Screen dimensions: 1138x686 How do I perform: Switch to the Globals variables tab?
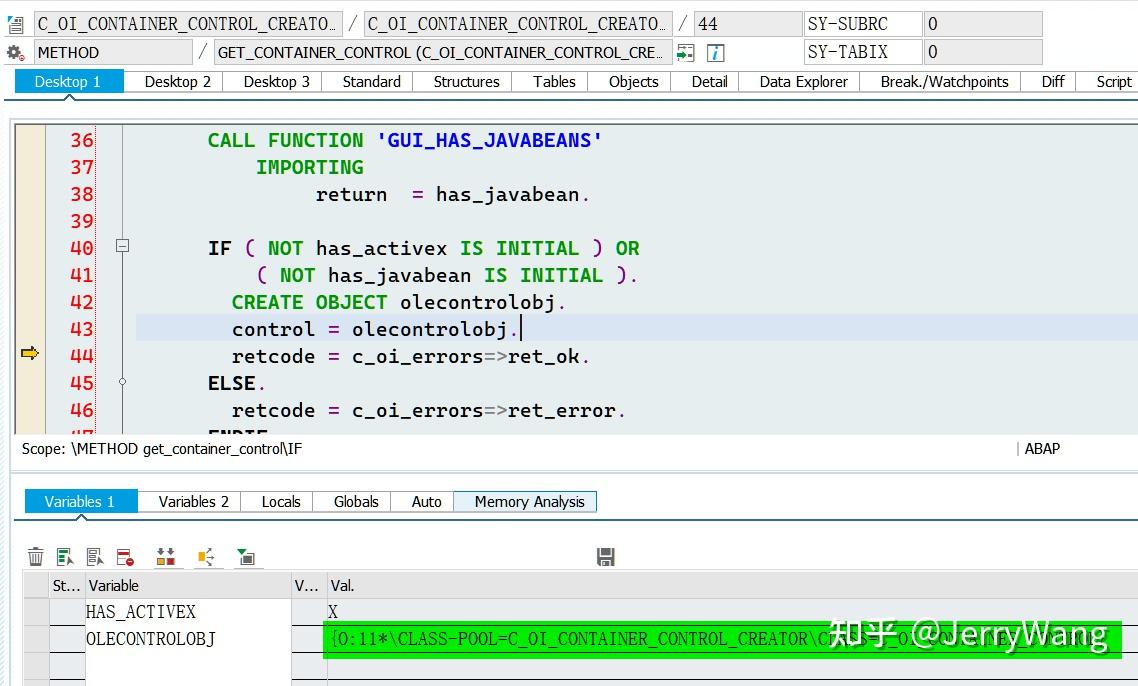click(x=355, y=501)
